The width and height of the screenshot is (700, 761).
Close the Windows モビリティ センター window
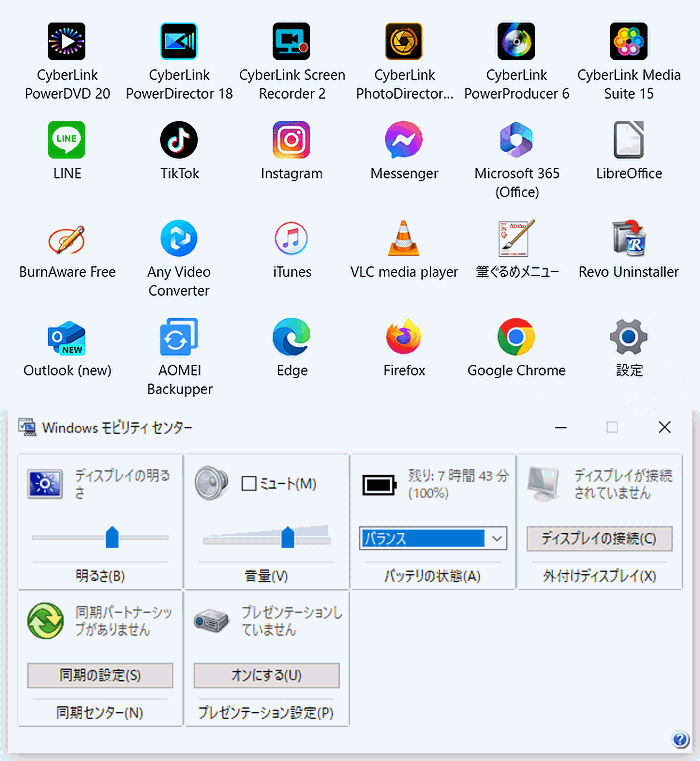tap(665, 427)
